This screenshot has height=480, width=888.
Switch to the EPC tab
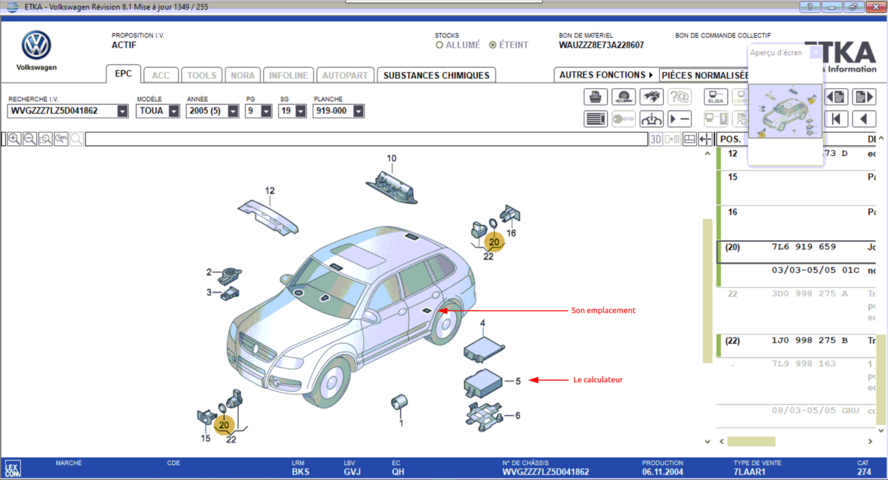123,74
